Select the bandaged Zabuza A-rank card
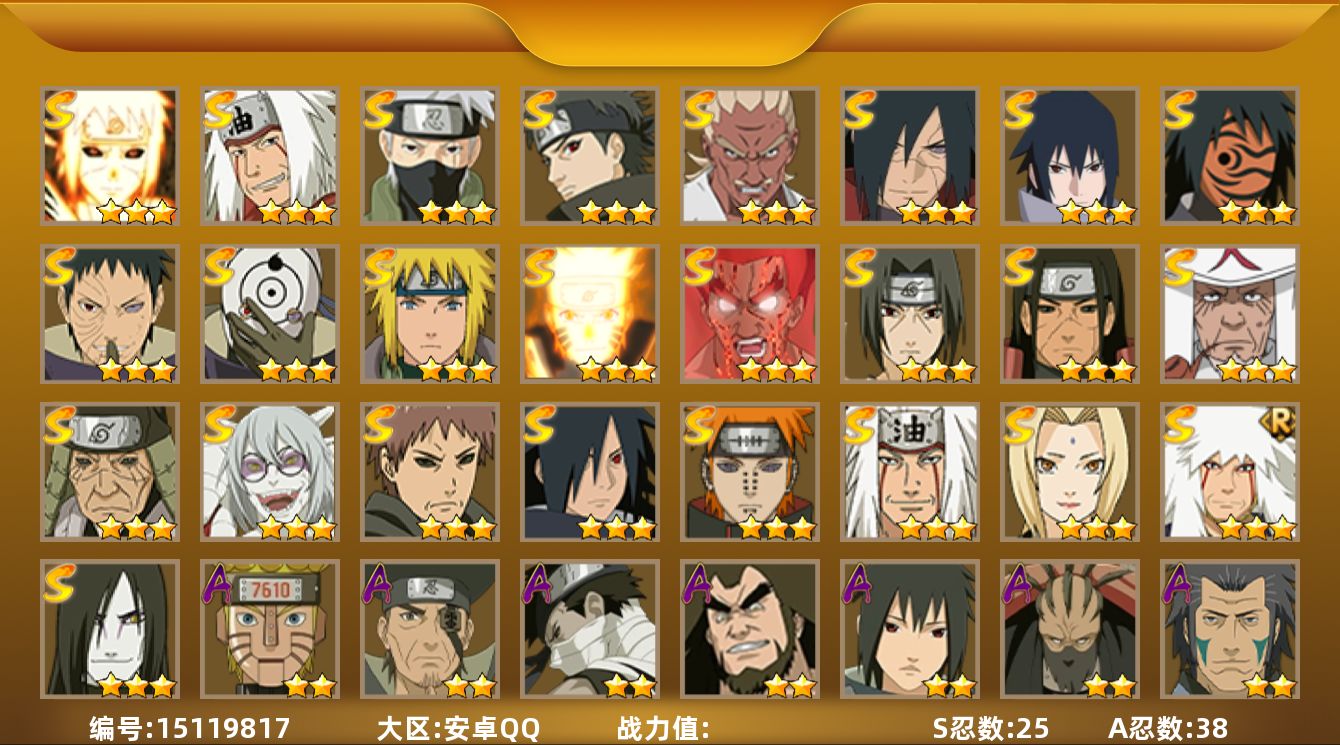The width and height of the screenshot is (1340, 745). pyautogui.click(x=590, y=629)
